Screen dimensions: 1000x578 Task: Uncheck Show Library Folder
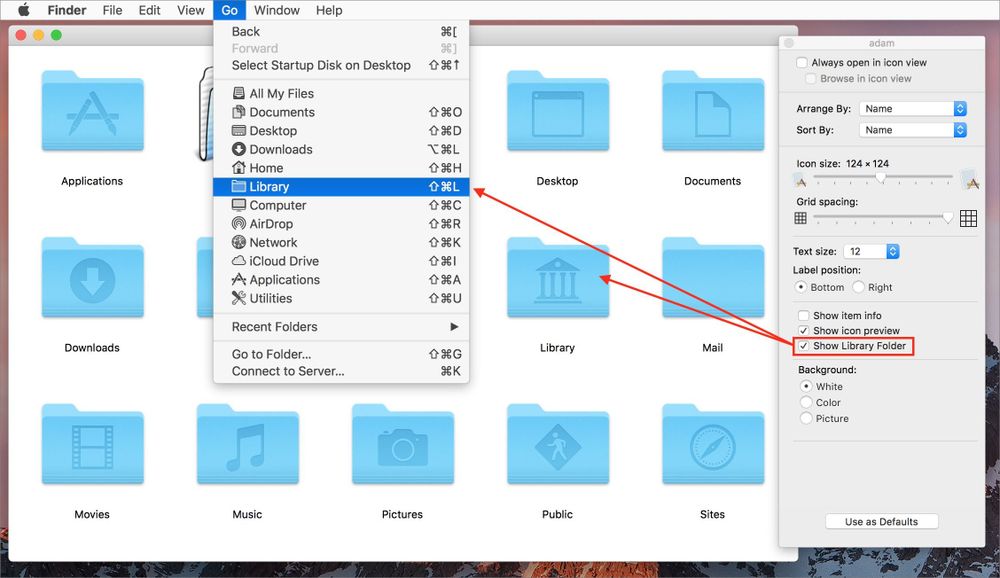click(x=804, y=346)
